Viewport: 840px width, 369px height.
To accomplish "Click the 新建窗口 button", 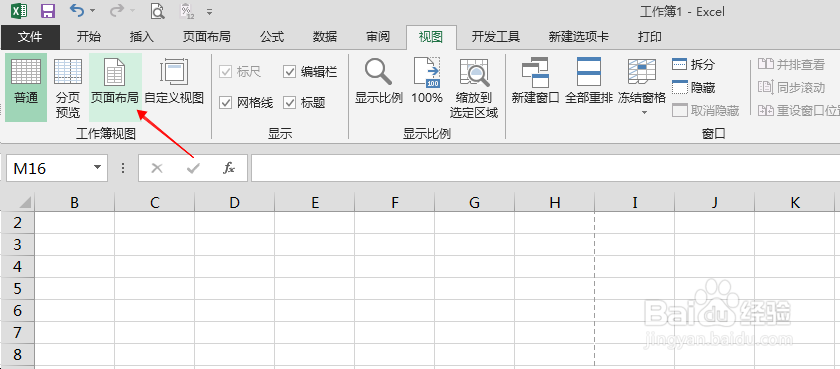I will (535, 82).
